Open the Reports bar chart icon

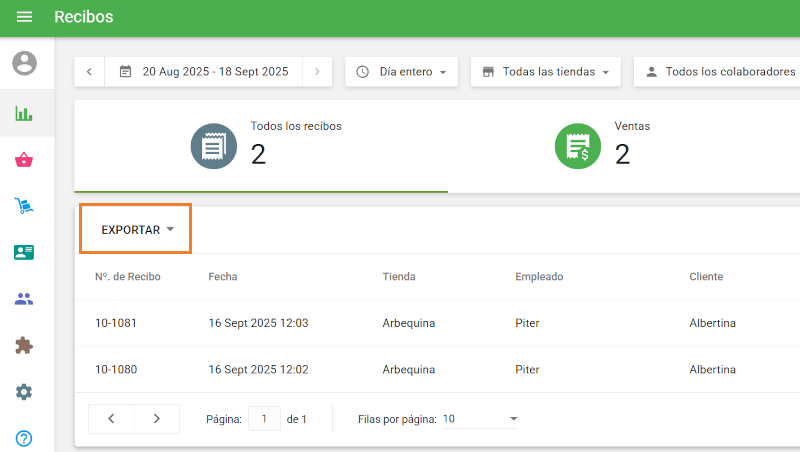coord(24,113)
